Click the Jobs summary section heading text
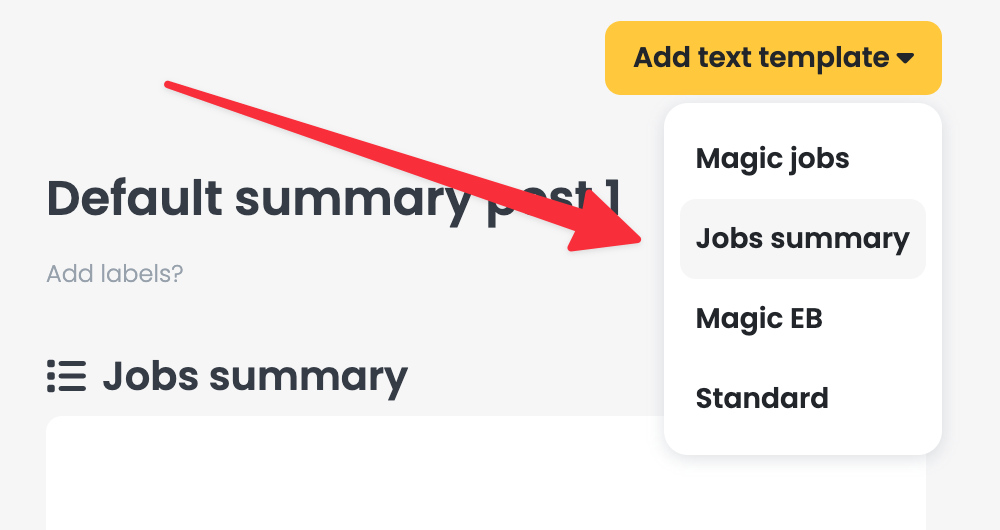Image resolution: width=1000 pixels, height=530 pixels. coord(255,377)
